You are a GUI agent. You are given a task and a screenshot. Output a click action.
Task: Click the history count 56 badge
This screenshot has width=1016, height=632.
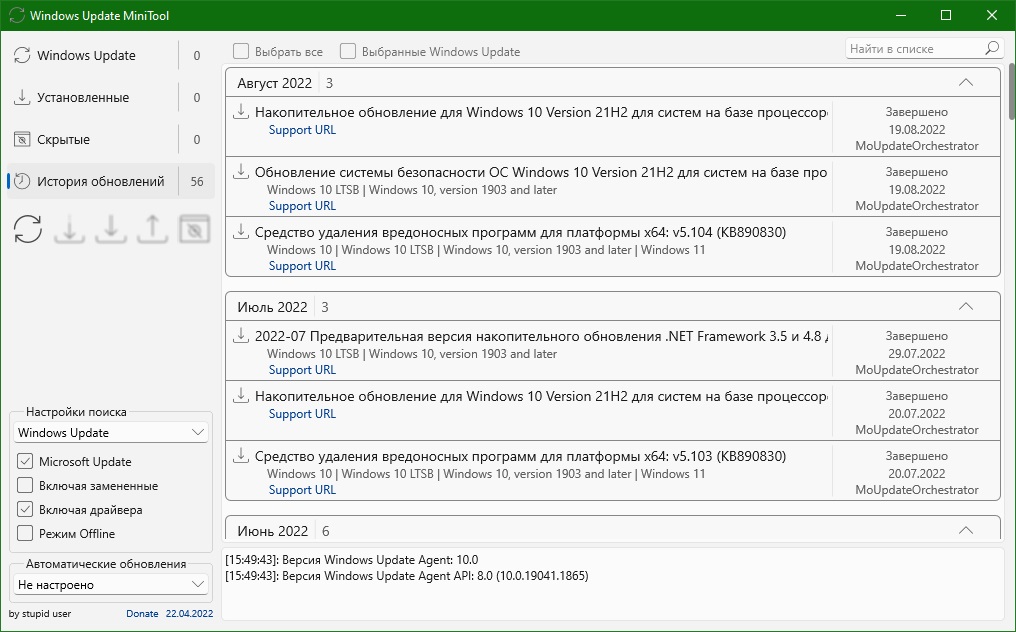197,181
